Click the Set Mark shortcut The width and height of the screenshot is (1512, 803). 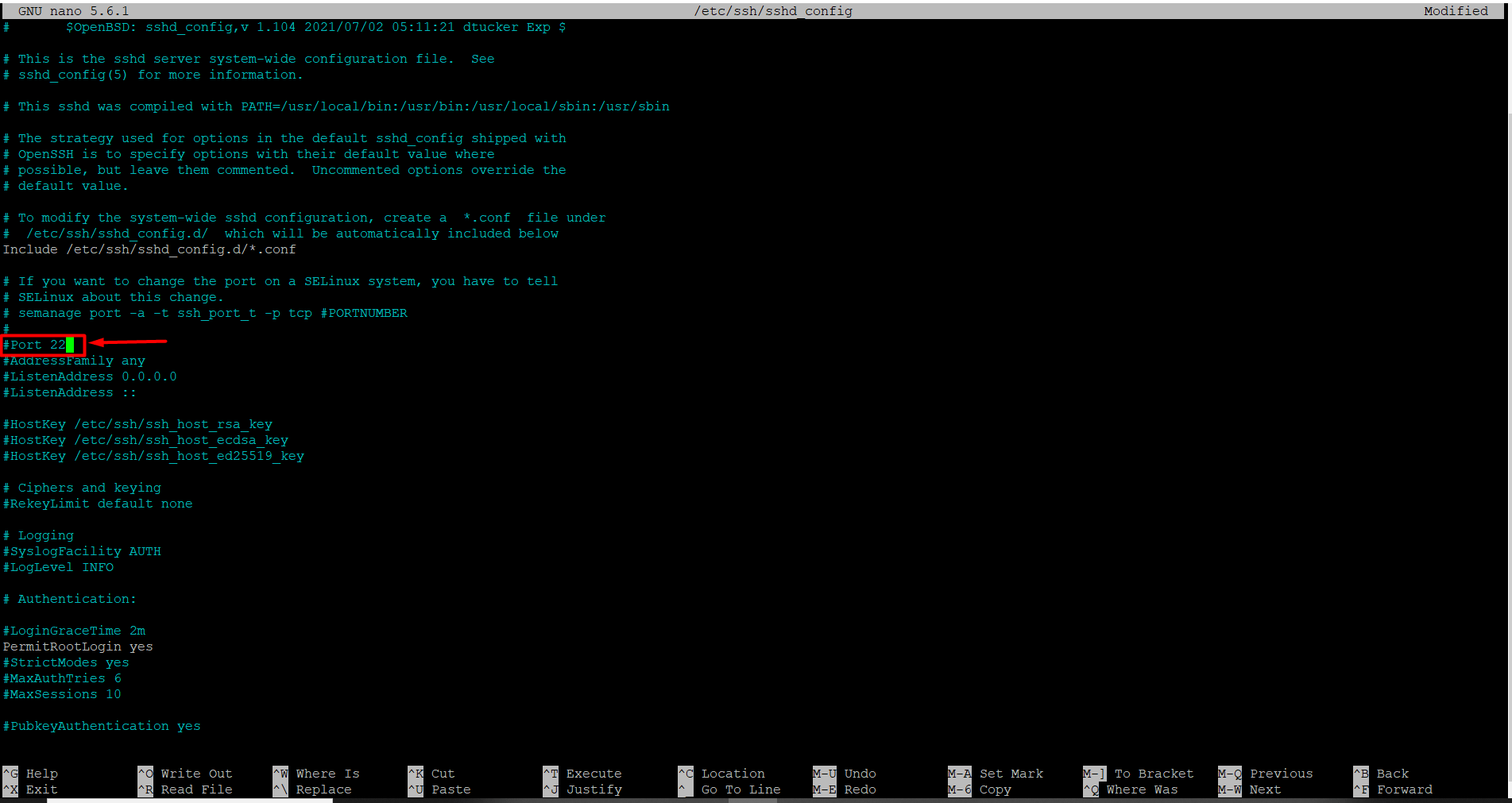1011,774
